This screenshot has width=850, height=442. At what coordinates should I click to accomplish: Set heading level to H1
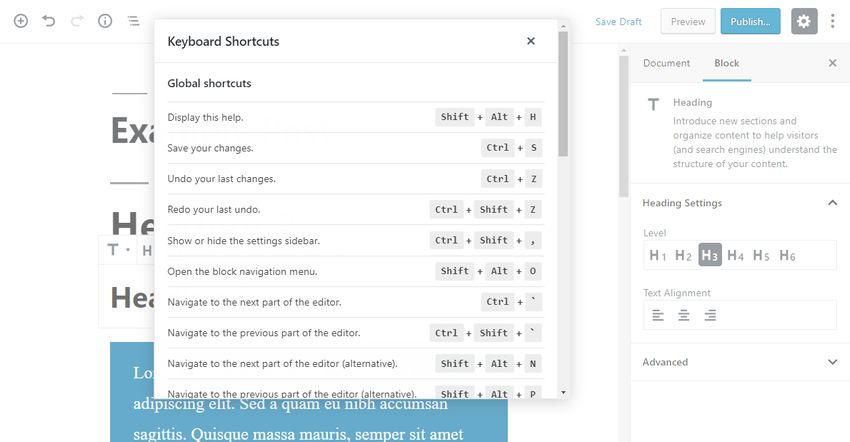coord(658,255)
